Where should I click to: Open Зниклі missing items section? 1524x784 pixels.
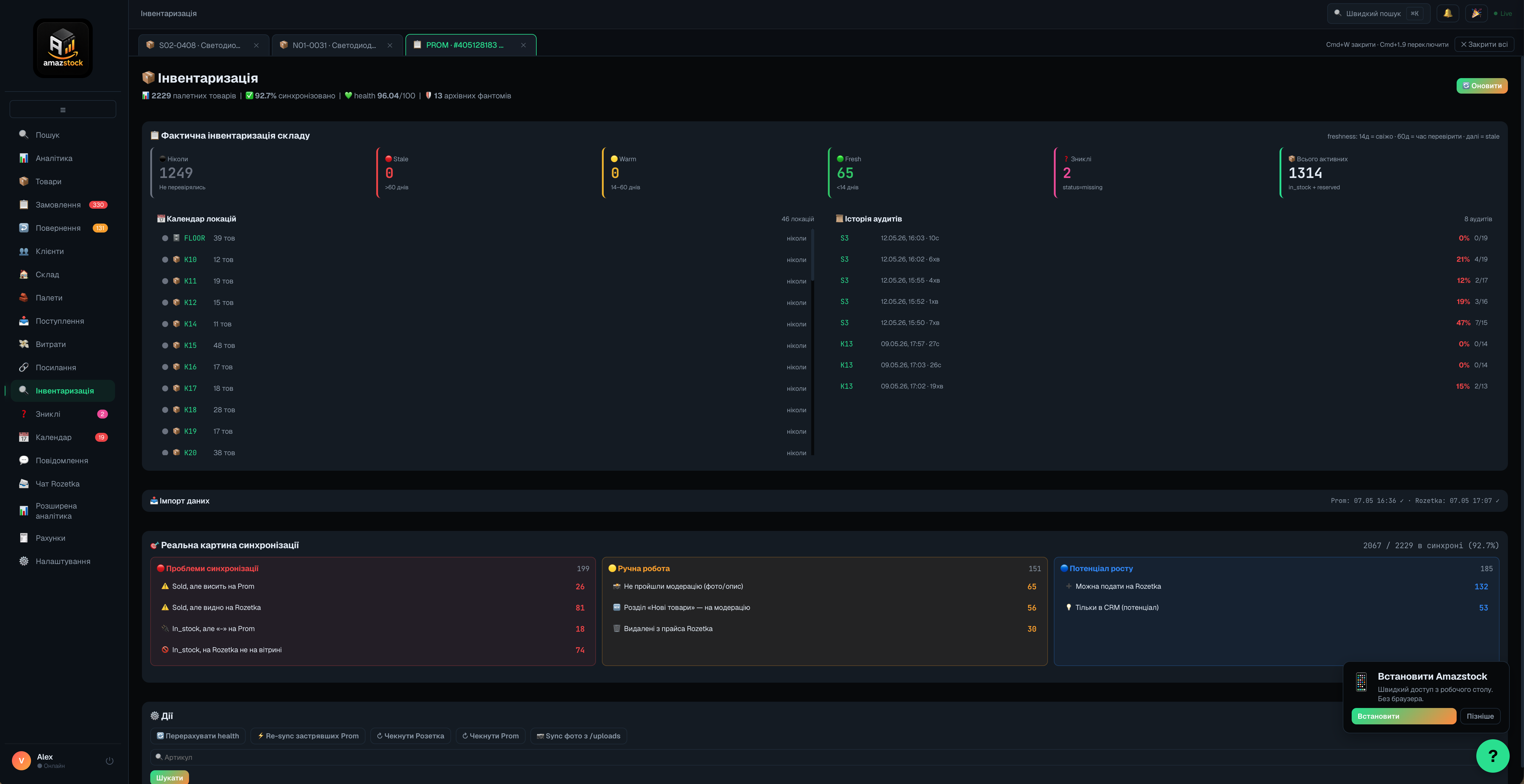pyautogui.click(x=63, y=414)
